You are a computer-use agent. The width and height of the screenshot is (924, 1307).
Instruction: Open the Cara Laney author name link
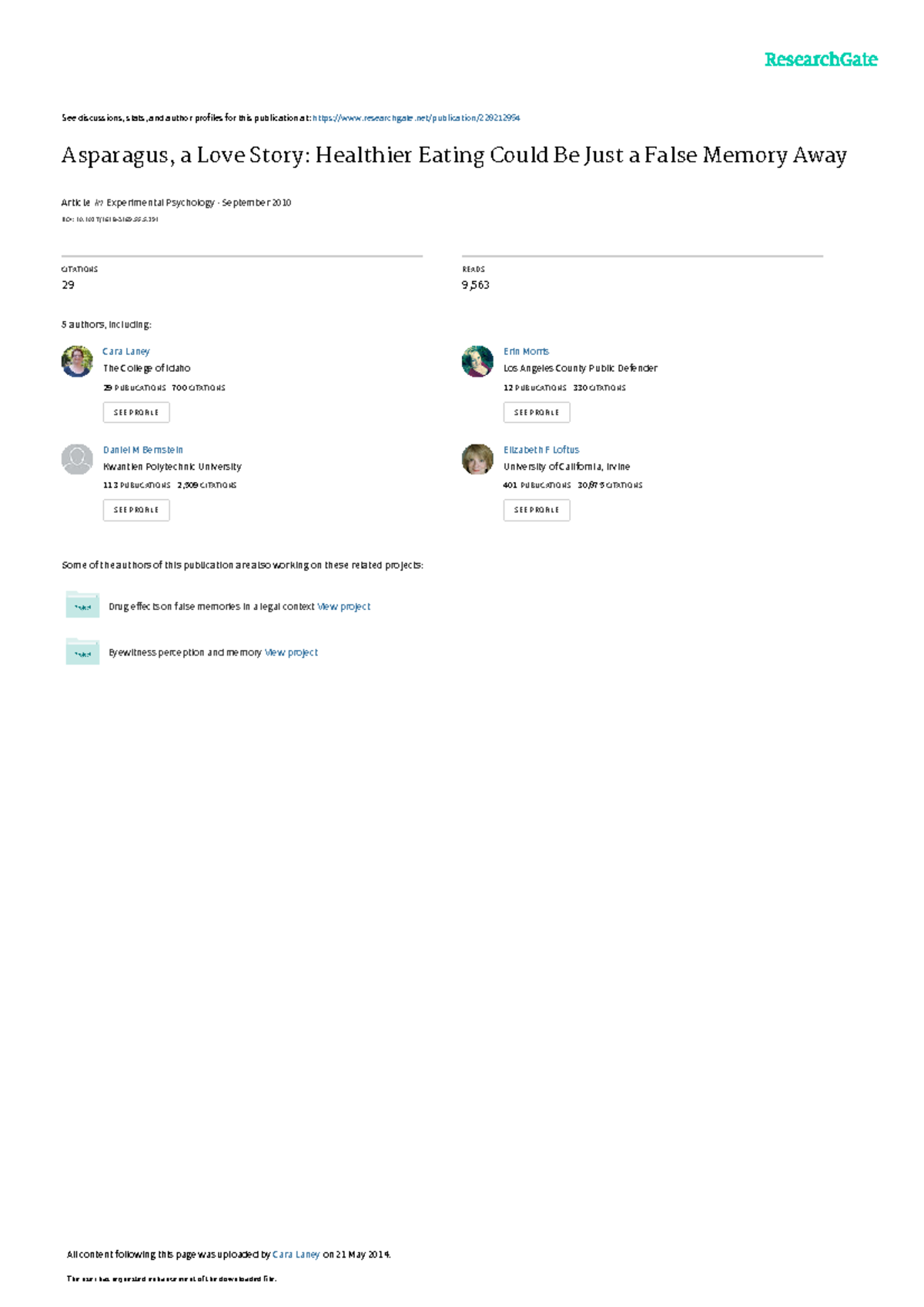tap(126, 351)
